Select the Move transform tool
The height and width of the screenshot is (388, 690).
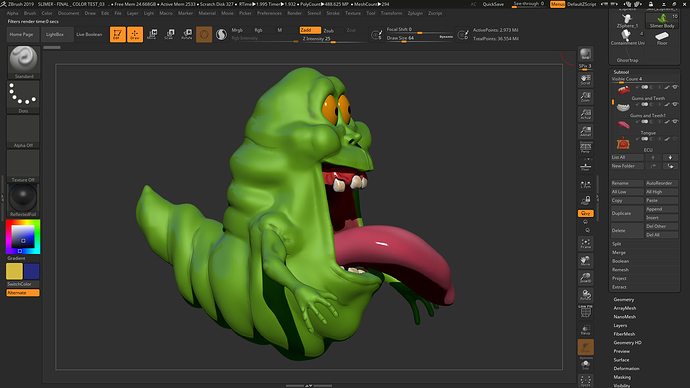[152, 34]
